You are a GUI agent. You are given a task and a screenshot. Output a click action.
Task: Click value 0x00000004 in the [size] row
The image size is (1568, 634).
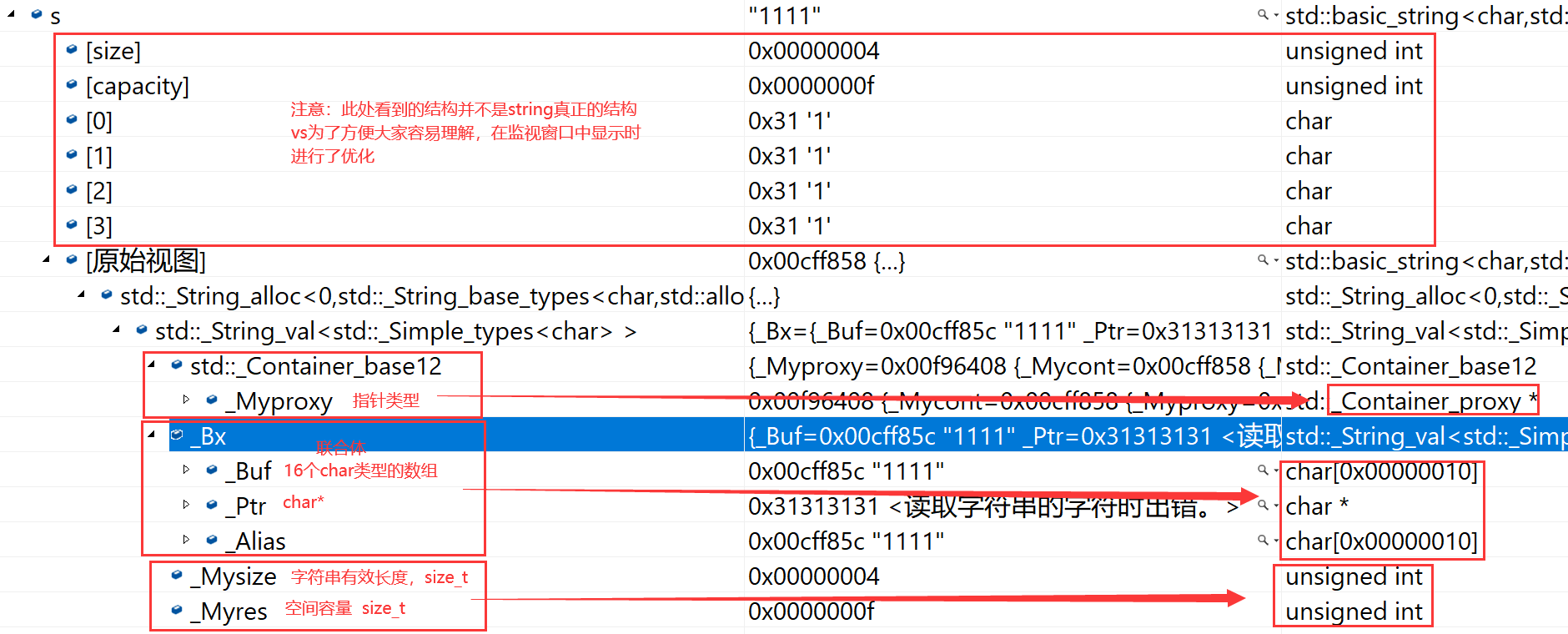point(813,51)
